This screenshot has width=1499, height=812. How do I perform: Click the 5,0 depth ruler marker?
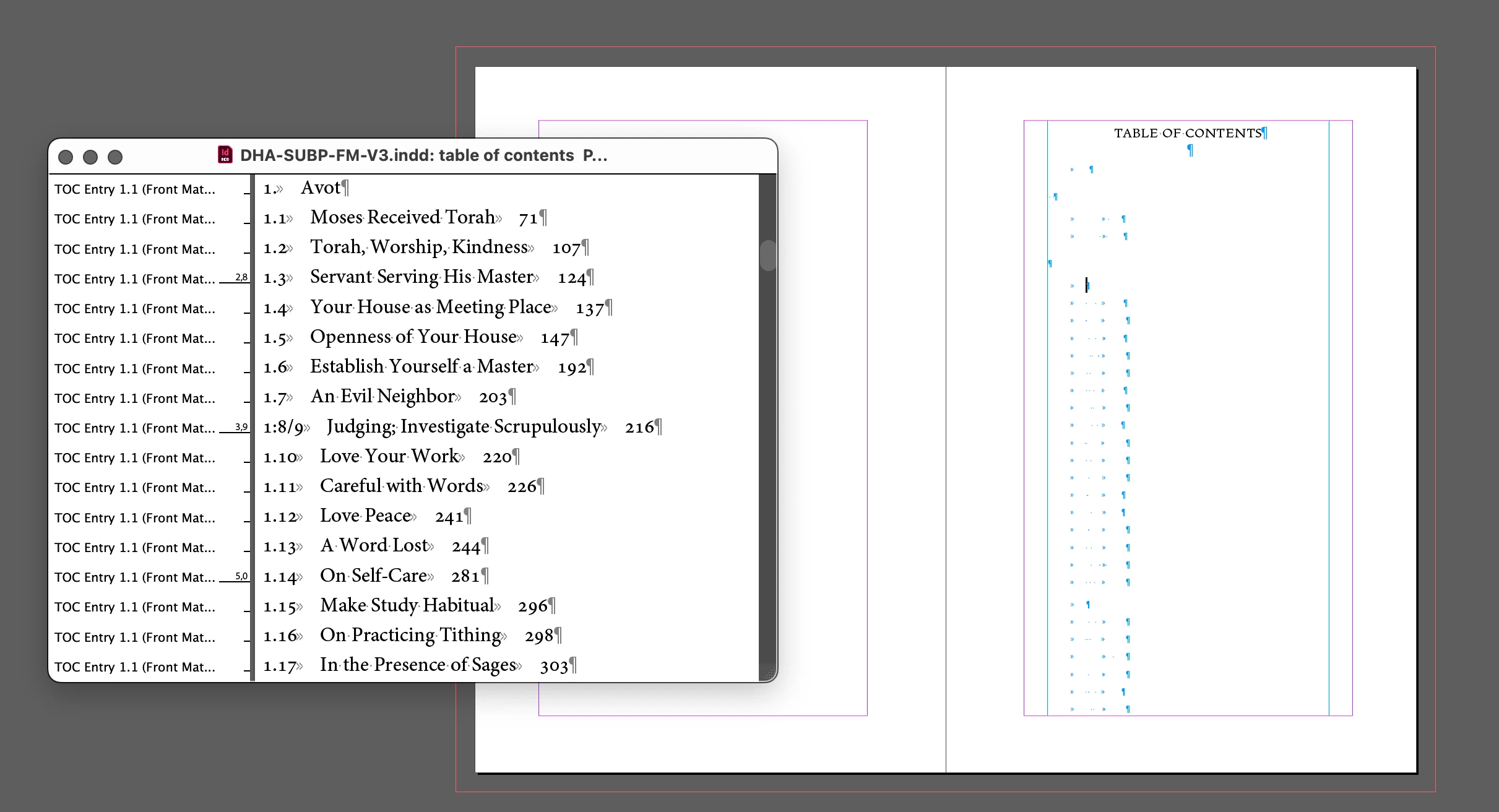click(241, 576)
